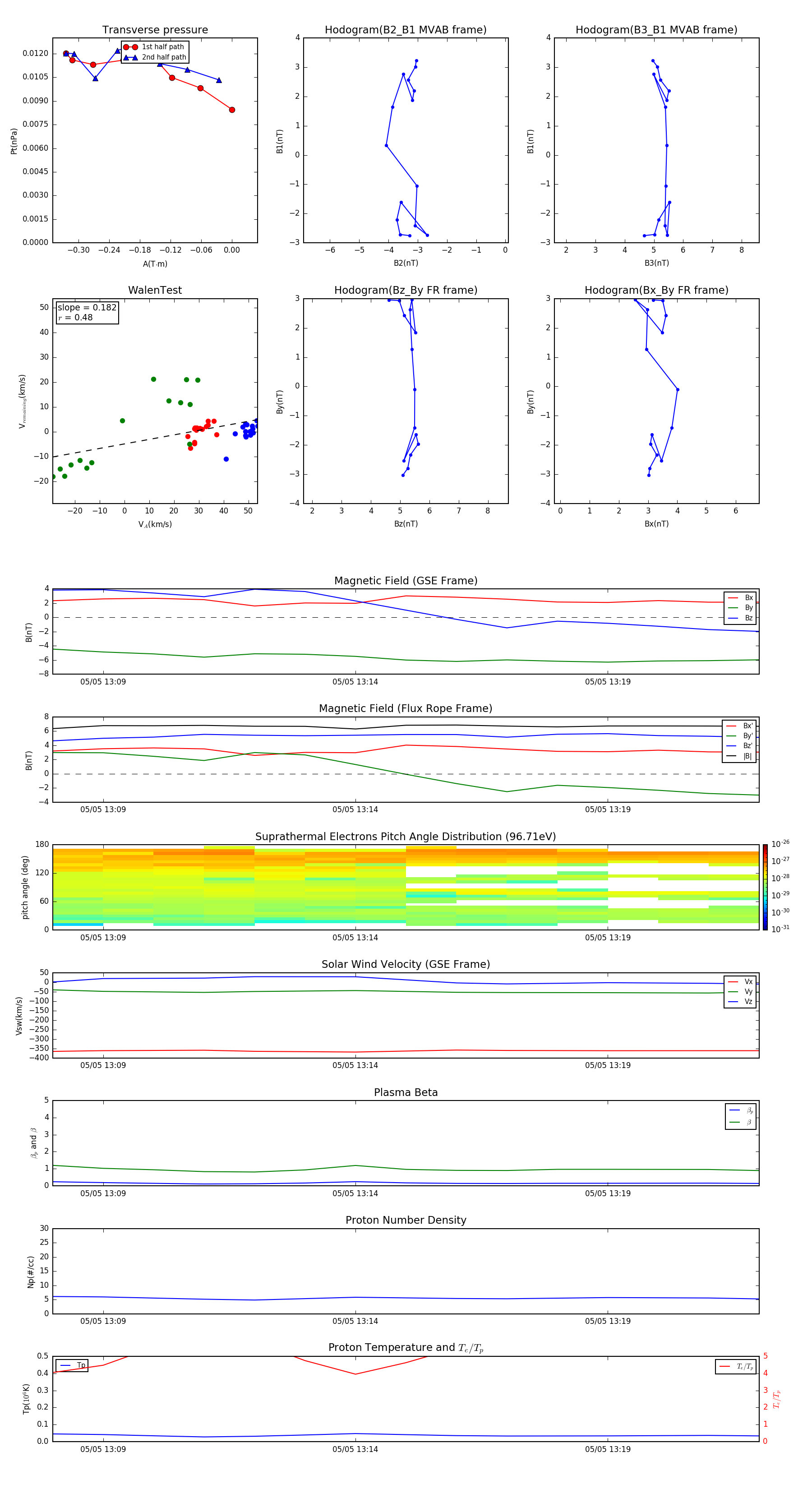Viewport: 812px width, 1489px height.
Task: Click '1st half path' legend entry
Action: [x=154, y=47]
